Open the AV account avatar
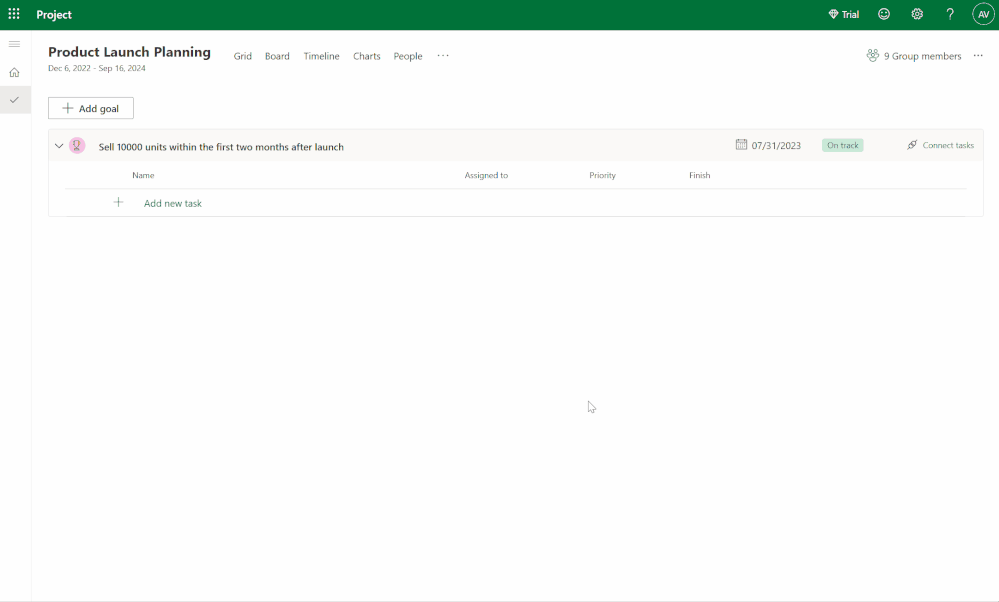This screenshot has width=999, height=602. point(983,14)
